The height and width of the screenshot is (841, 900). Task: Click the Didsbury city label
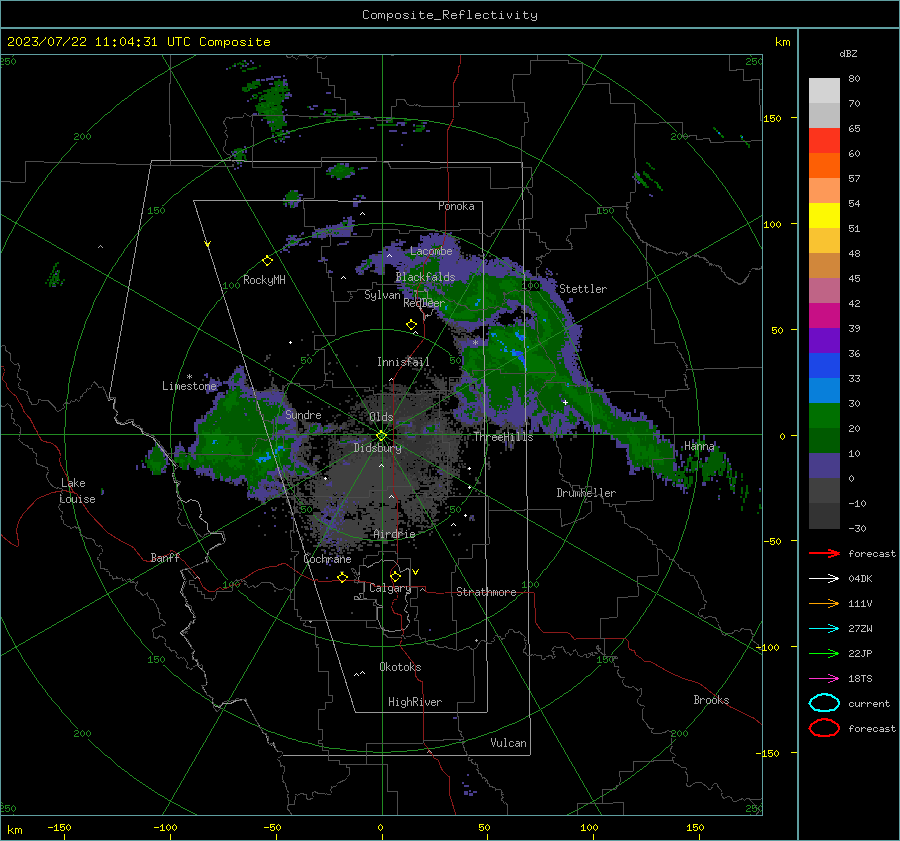pyautogui.click(x=377, y=448)
